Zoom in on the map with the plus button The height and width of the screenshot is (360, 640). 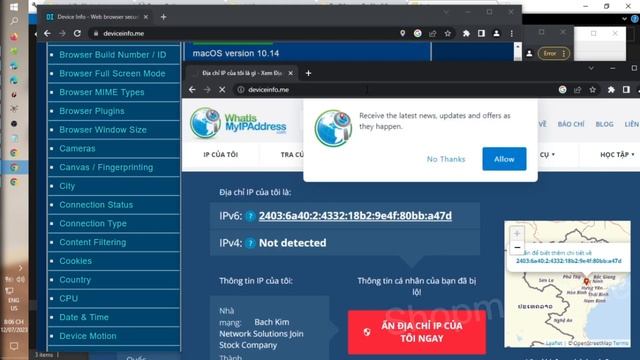[517, 234]
